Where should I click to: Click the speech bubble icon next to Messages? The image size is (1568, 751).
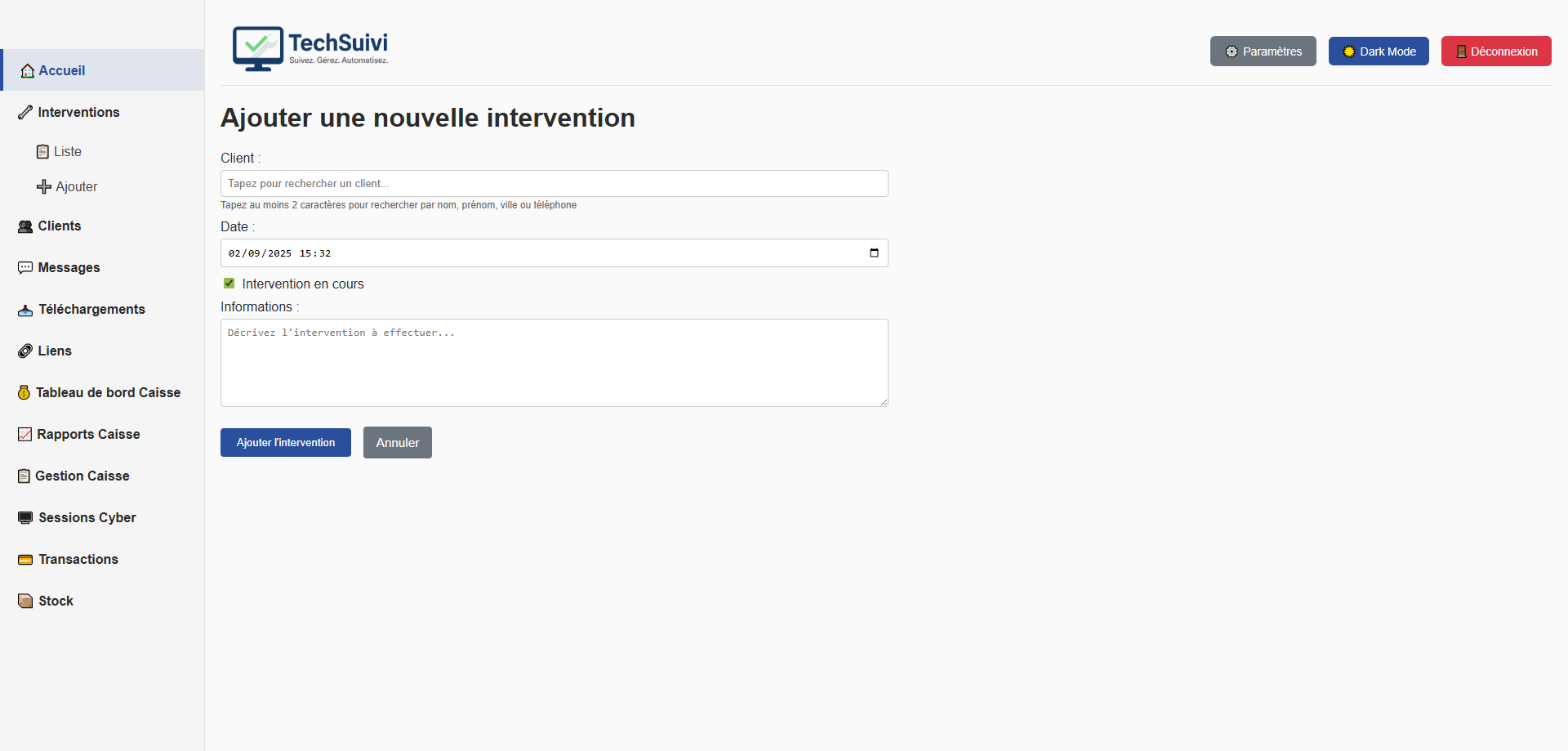tap(24, 268)
